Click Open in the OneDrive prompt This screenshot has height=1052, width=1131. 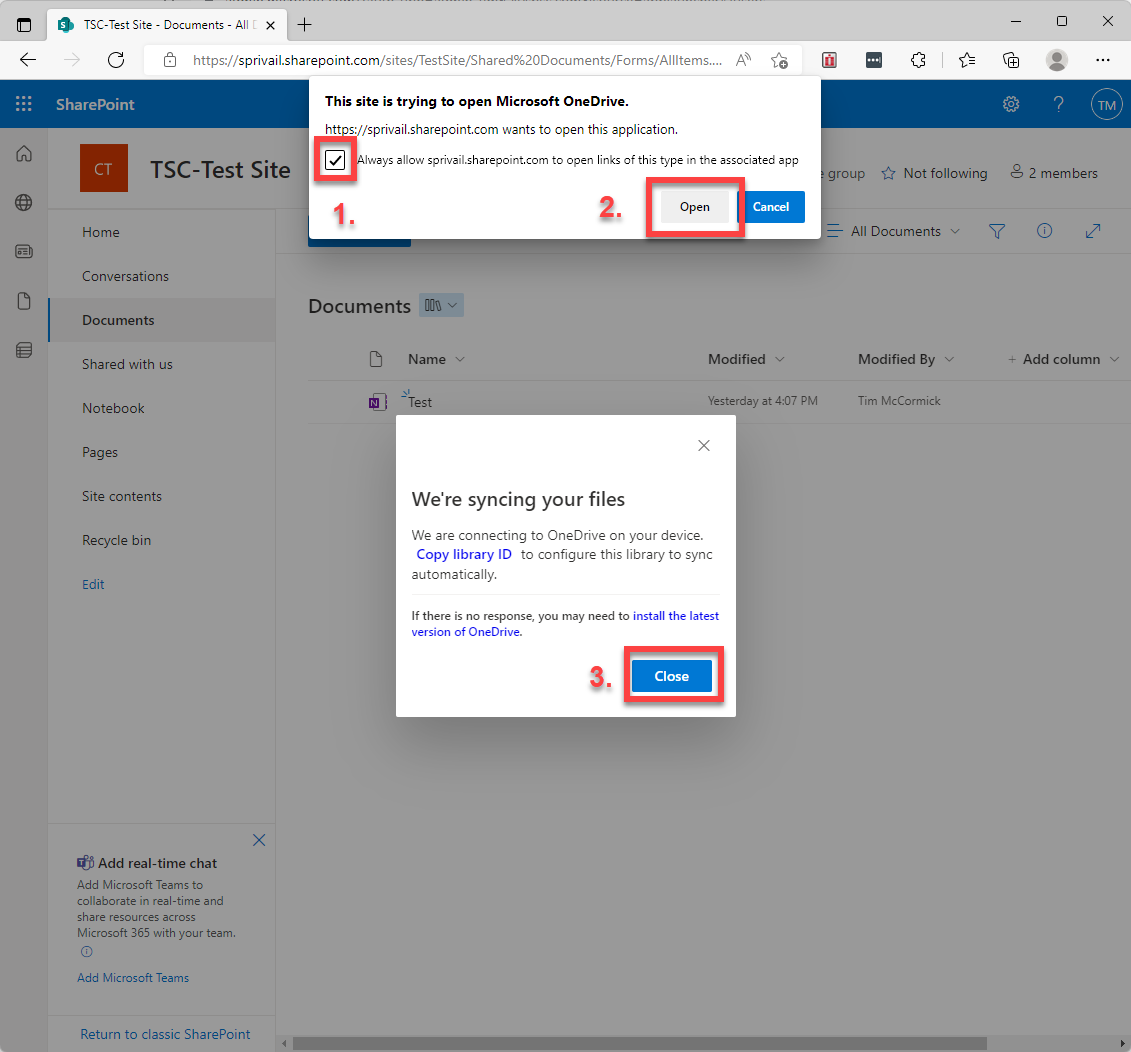695,207
